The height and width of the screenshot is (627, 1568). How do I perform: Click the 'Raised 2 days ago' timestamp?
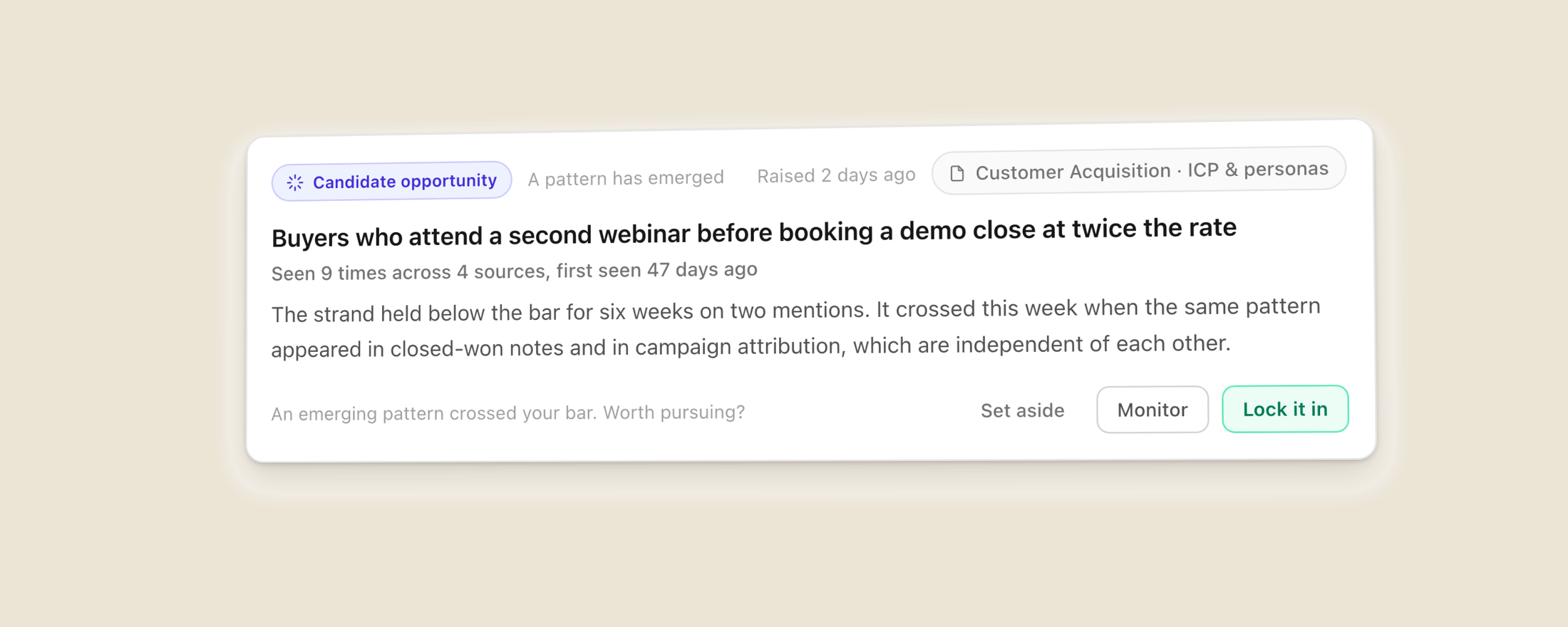(836, 175)
